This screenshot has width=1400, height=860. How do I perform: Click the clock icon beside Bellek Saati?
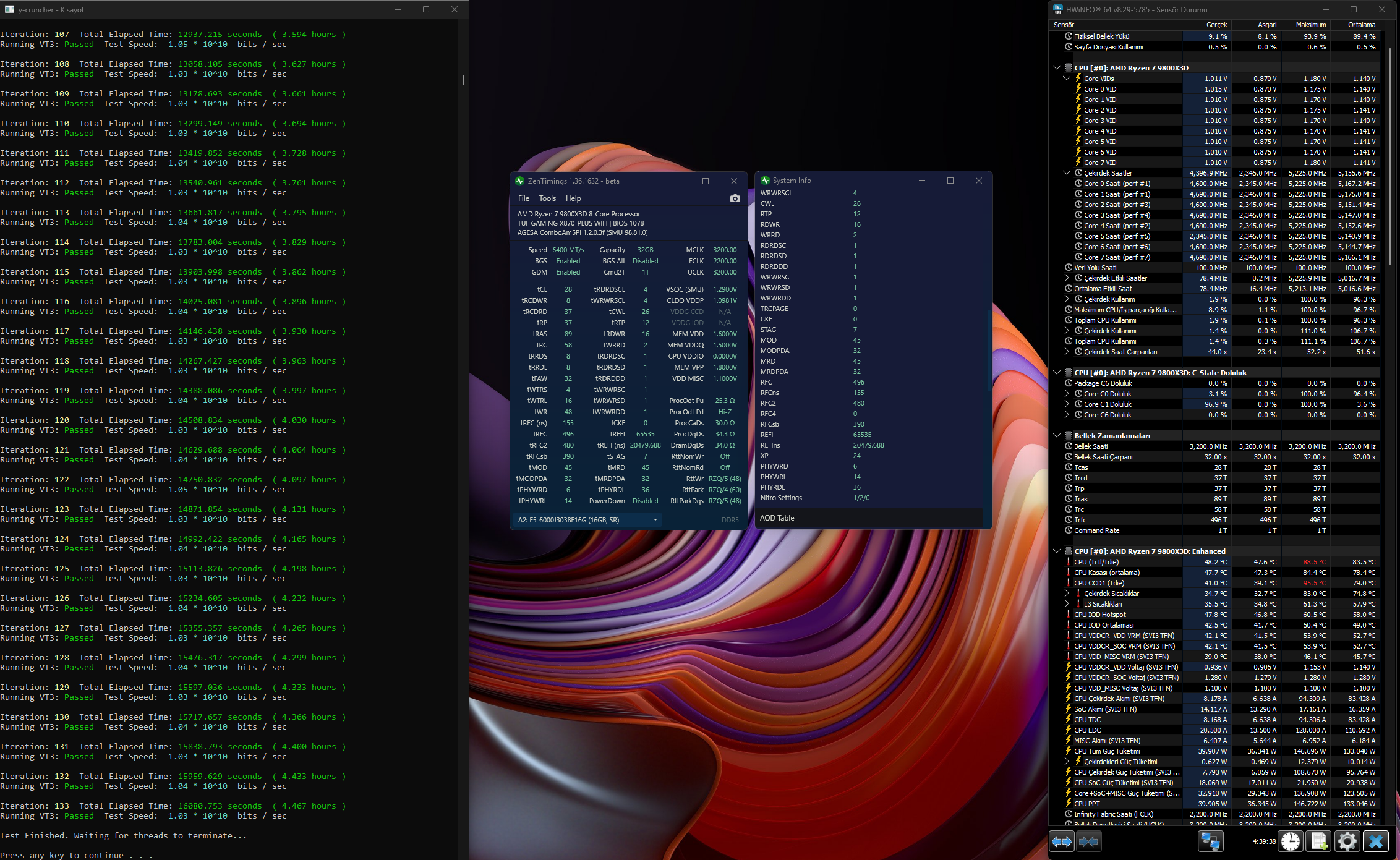pos(1069,446)
